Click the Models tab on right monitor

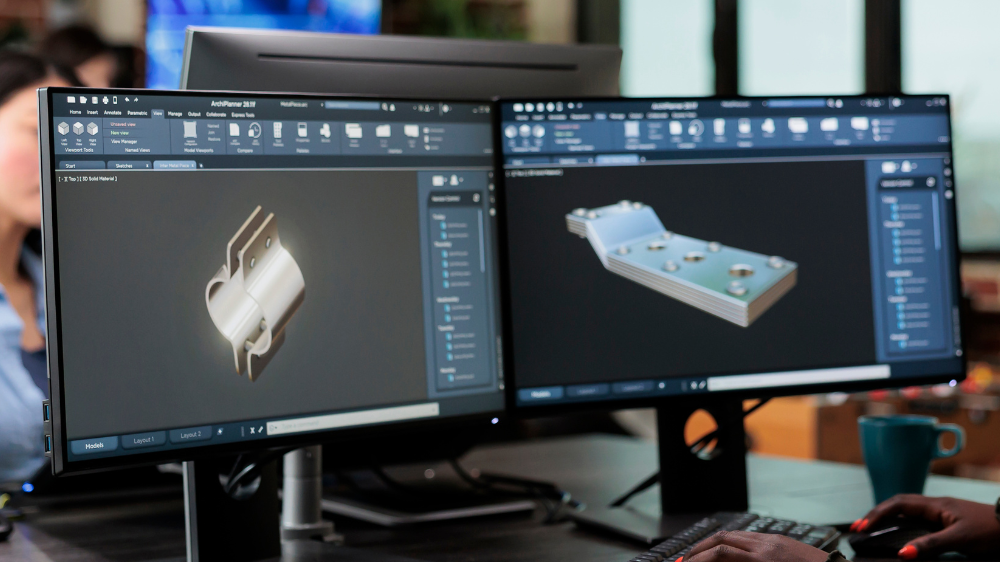point(540,394)
